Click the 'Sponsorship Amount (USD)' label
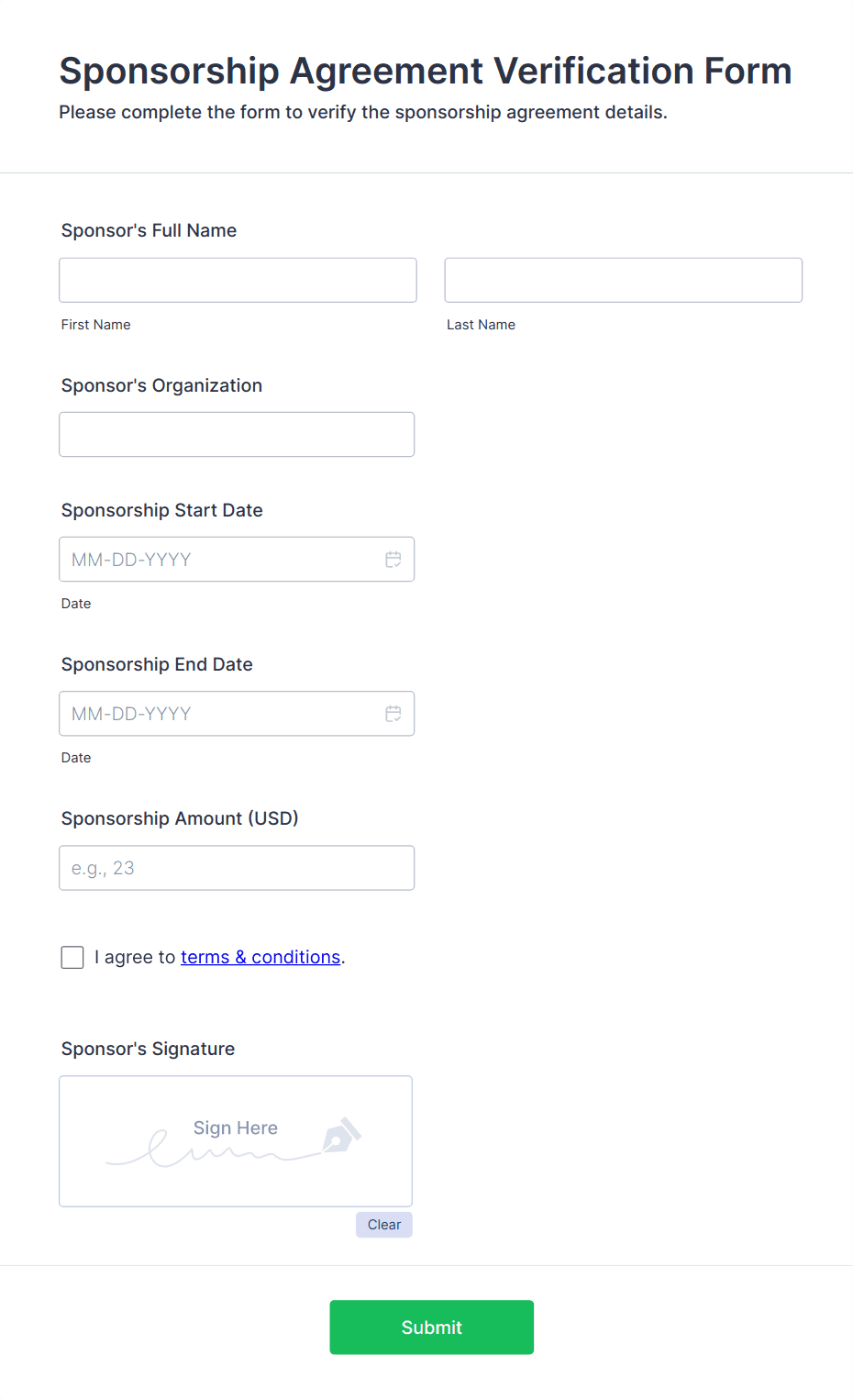Screen dimensions: 853x1400 click(x=180, y=818)
